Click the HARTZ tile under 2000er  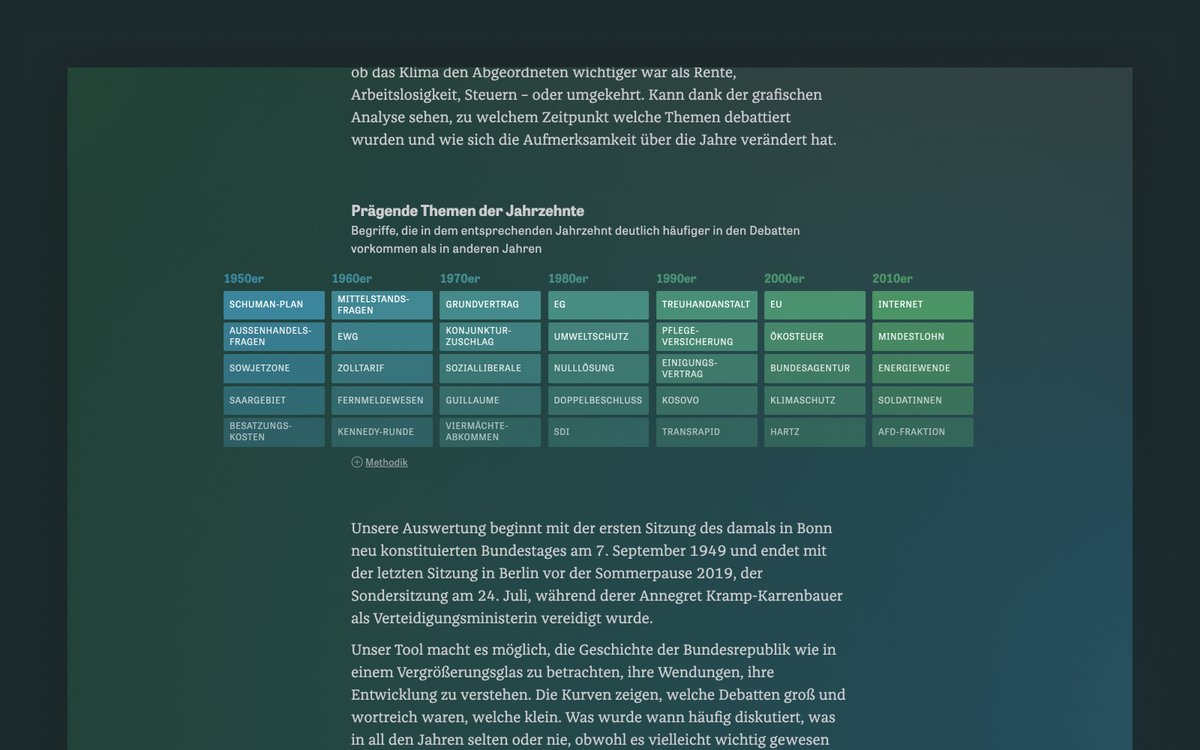(x=814, y=432)
